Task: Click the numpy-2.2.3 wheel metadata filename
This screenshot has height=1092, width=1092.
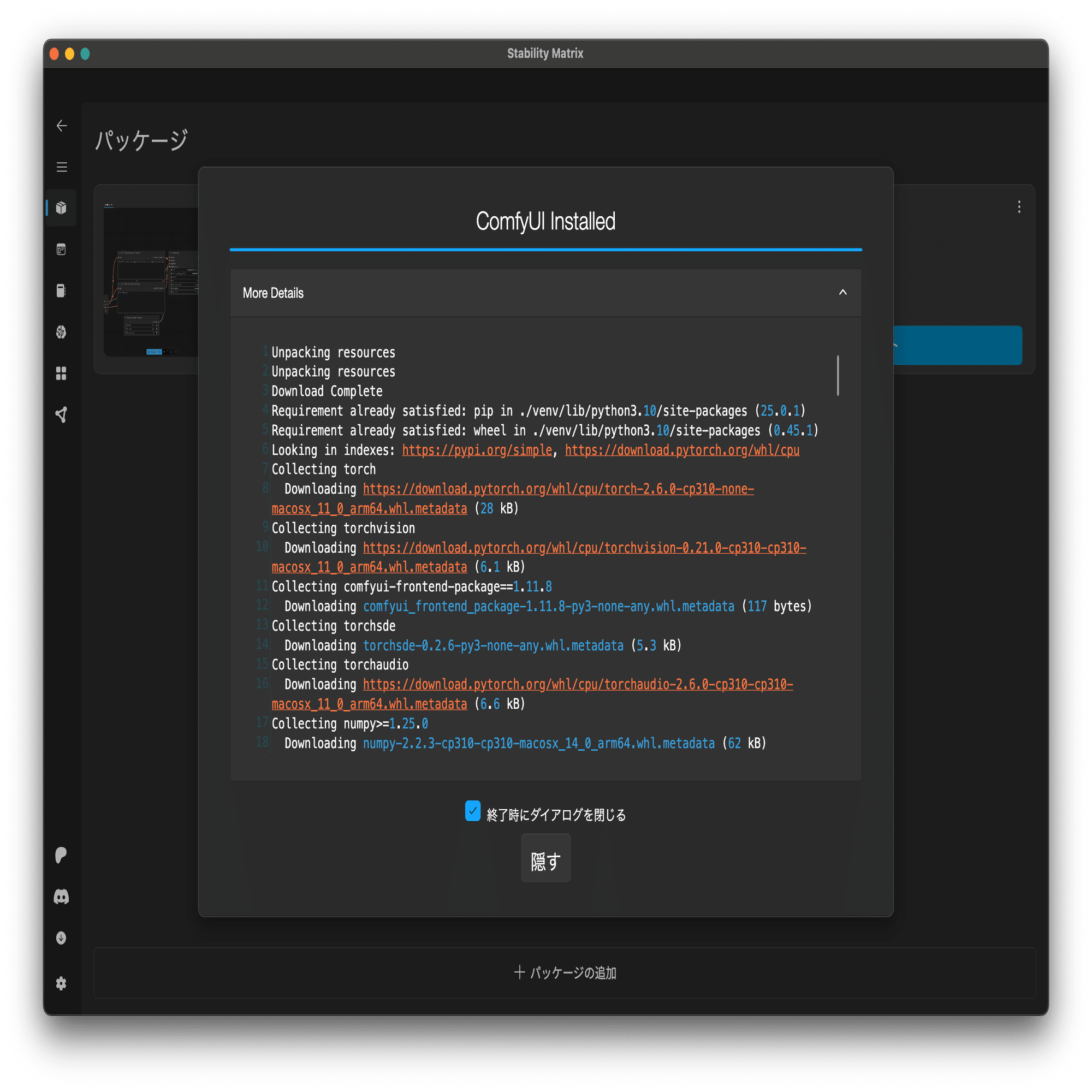Action: tap(539, 743)
